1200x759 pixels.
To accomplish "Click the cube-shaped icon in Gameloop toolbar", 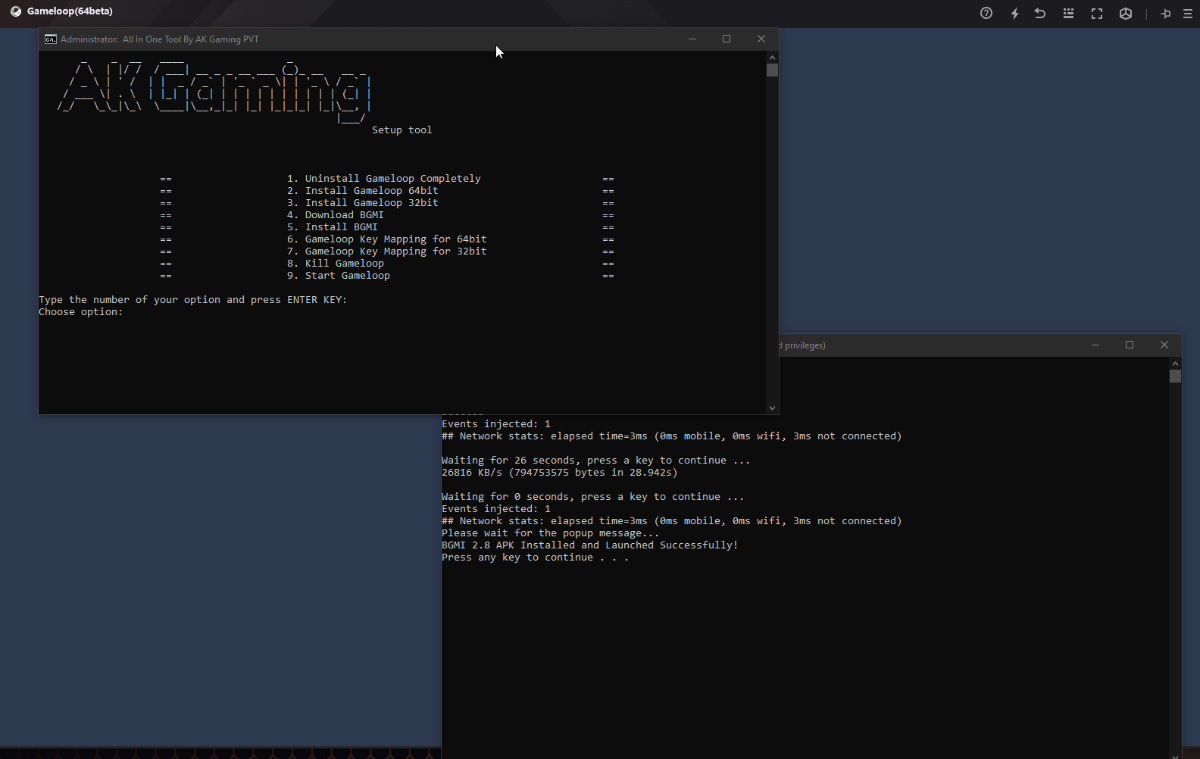I will pos(1125,13).
